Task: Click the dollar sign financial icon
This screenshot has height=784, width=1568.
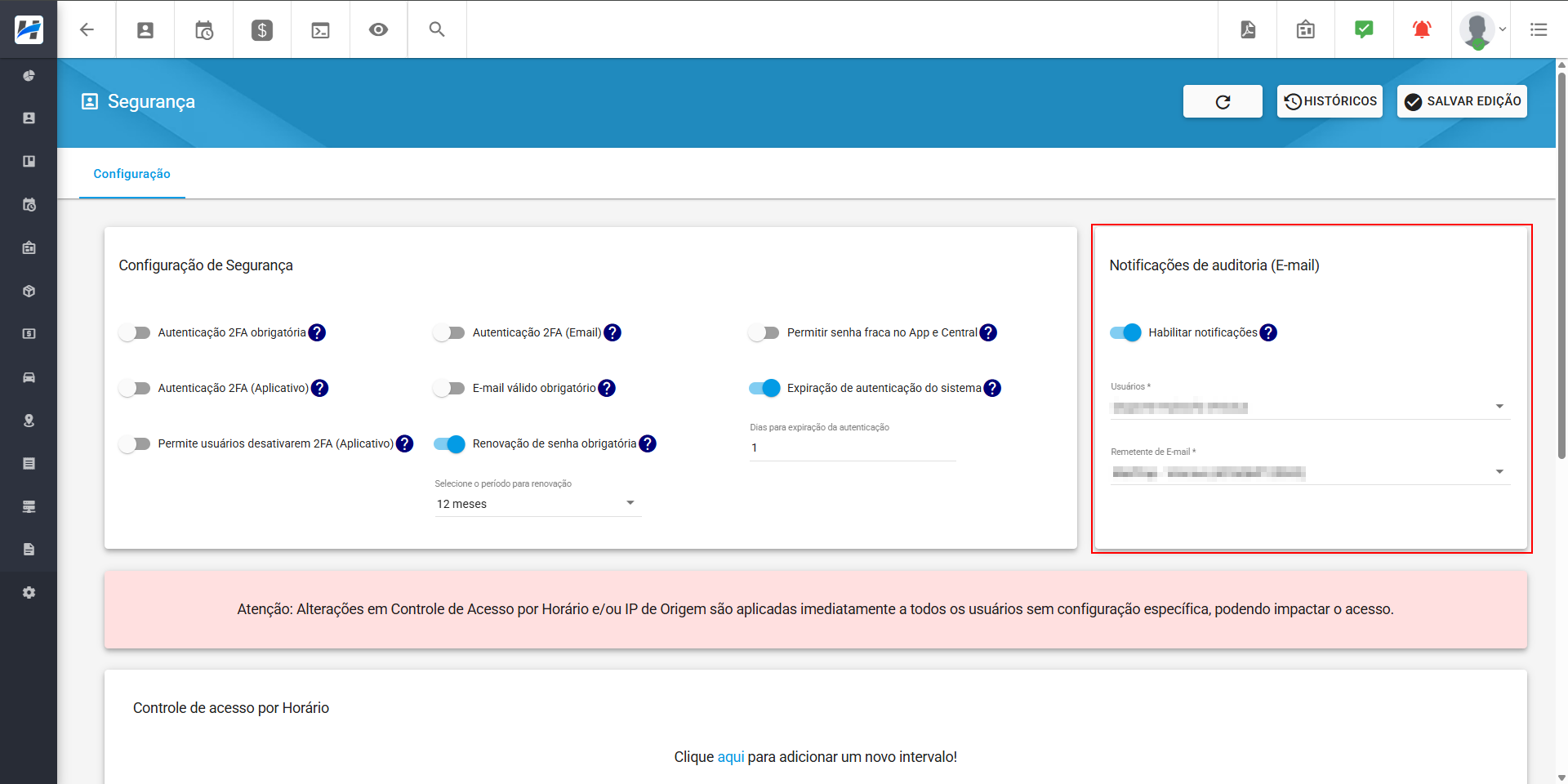Action: [x=261, y=29]
